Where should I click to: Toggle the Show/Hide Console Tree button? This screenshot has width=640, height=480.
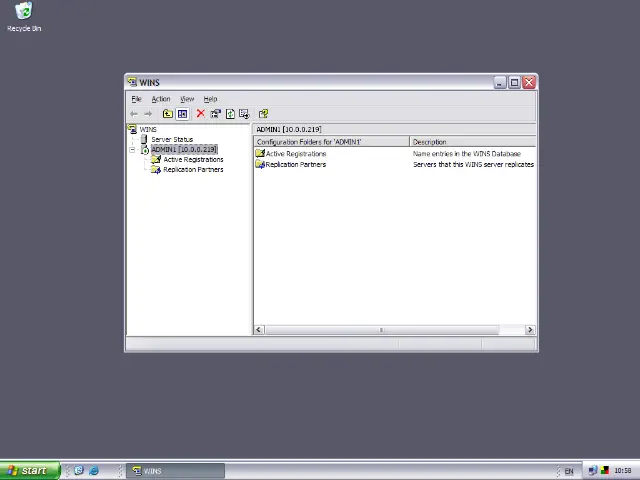point(182,114)
